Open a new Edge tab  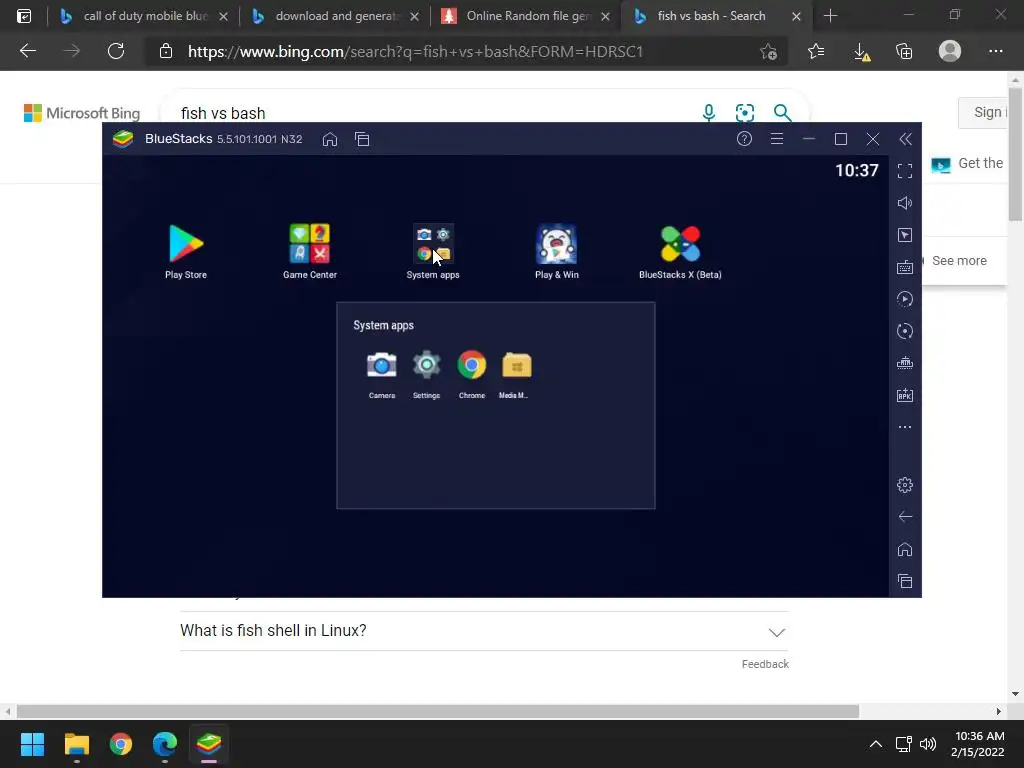point(830,16)
